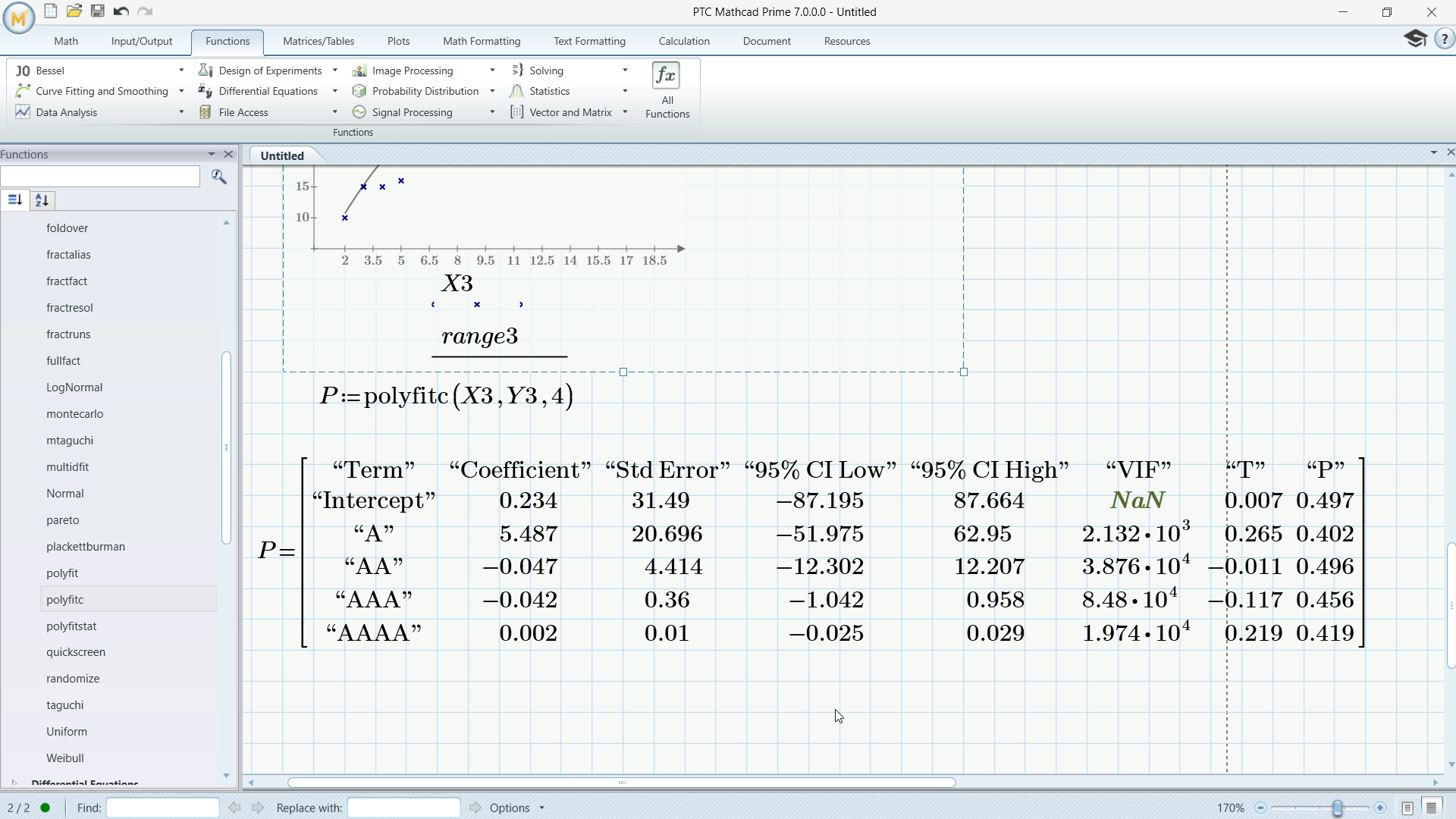The height and width of the screenshot is (819, 1456).
Task: Sort functions alphabetically A-Z icon
Action: pos(42,200)
